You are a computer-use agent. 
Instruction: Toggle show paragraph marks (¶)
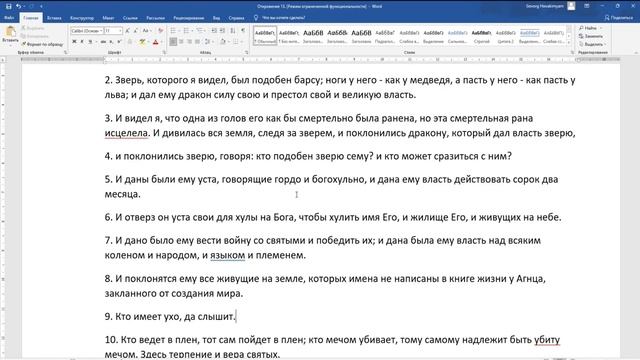tap(243, 31)
